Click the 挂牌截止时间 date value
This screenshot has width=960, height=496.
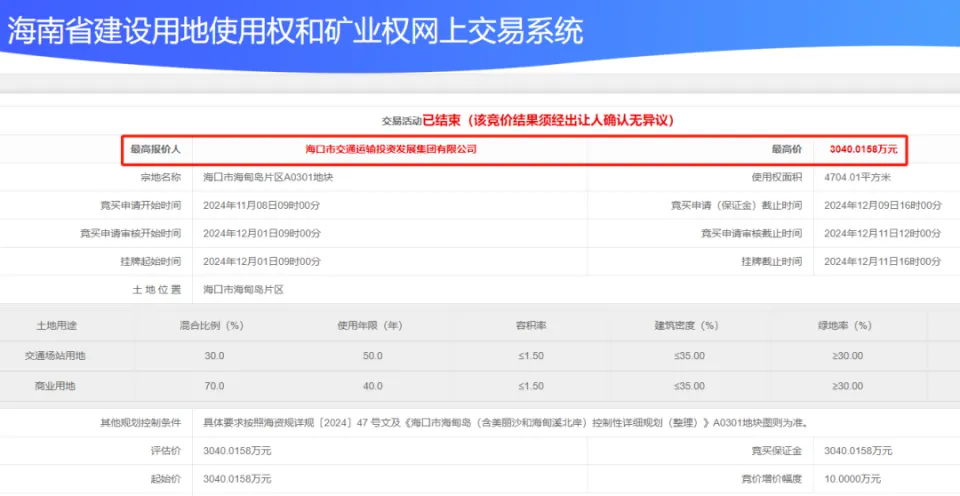tap(882, 261)
